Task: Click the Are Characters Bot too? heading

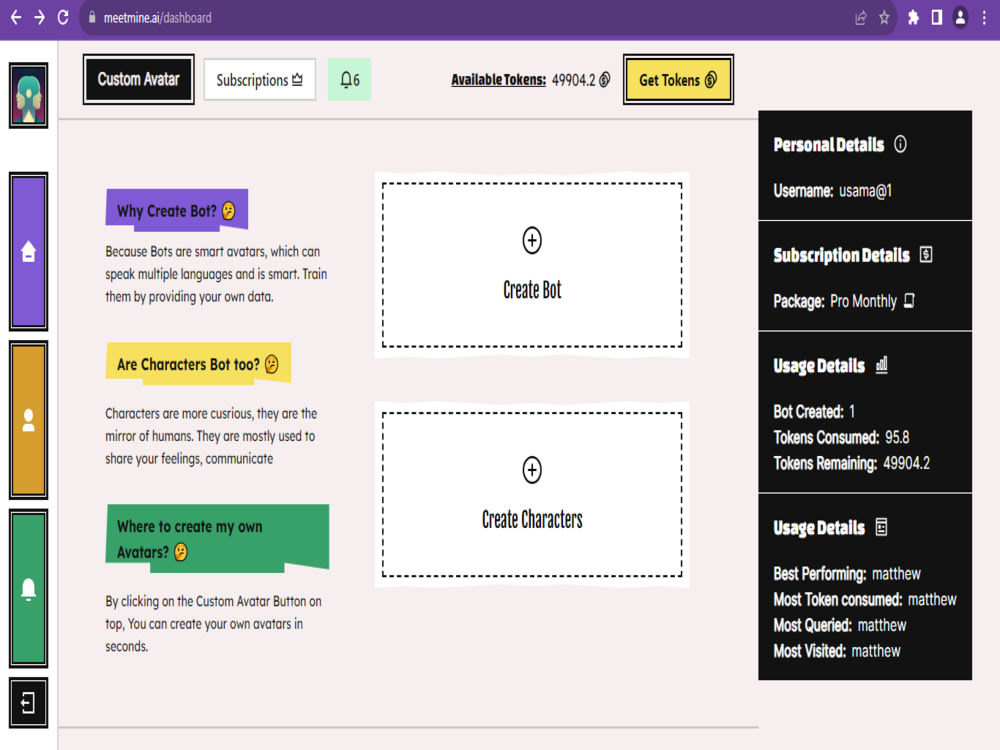Action: coord(198,364)
